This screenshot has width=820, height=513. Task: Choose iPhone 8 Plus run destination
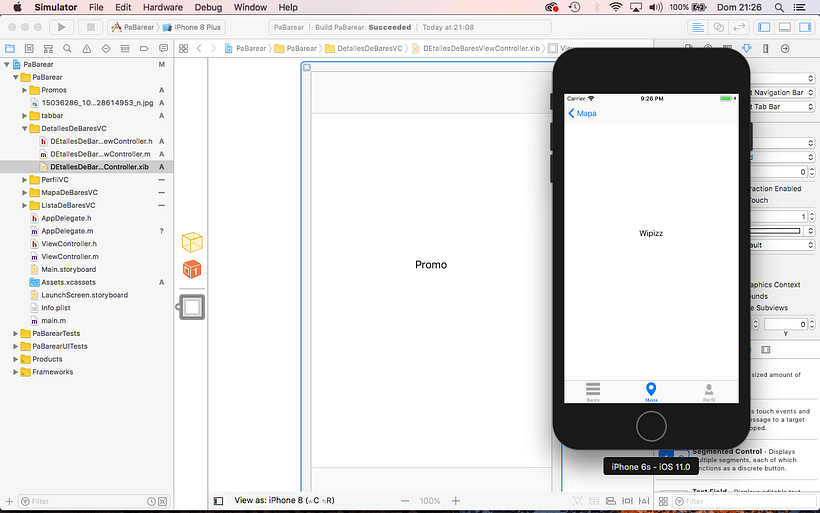point(192,27)
